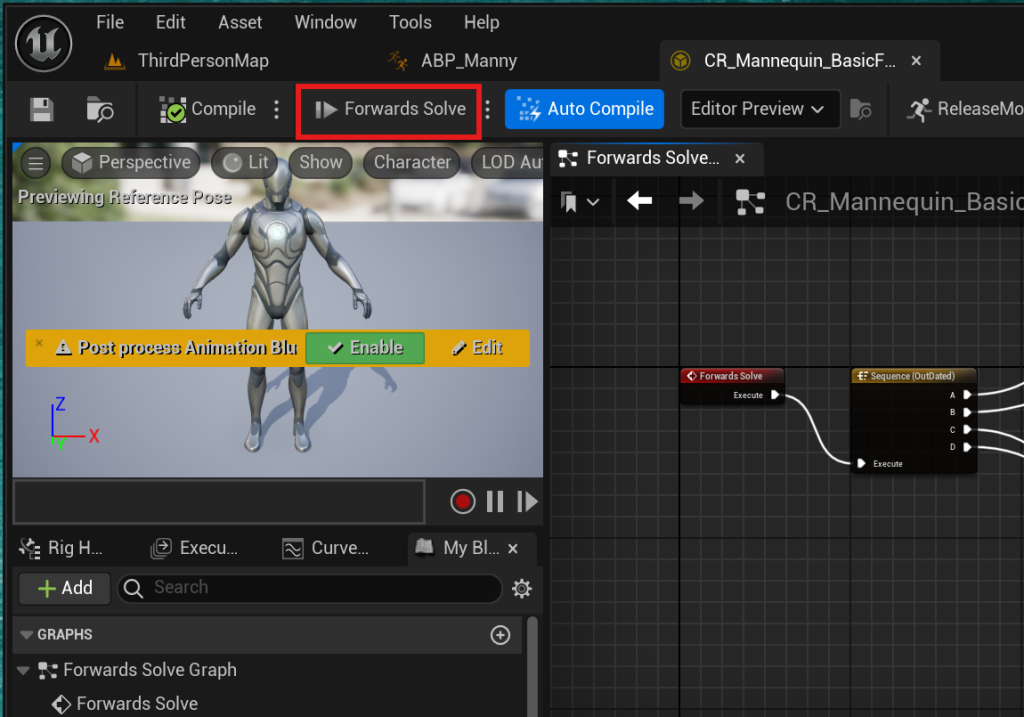Enable post process Animation Blueprint
The width and height of the screenshot is (1024, 717).
[x=365, y=347]
